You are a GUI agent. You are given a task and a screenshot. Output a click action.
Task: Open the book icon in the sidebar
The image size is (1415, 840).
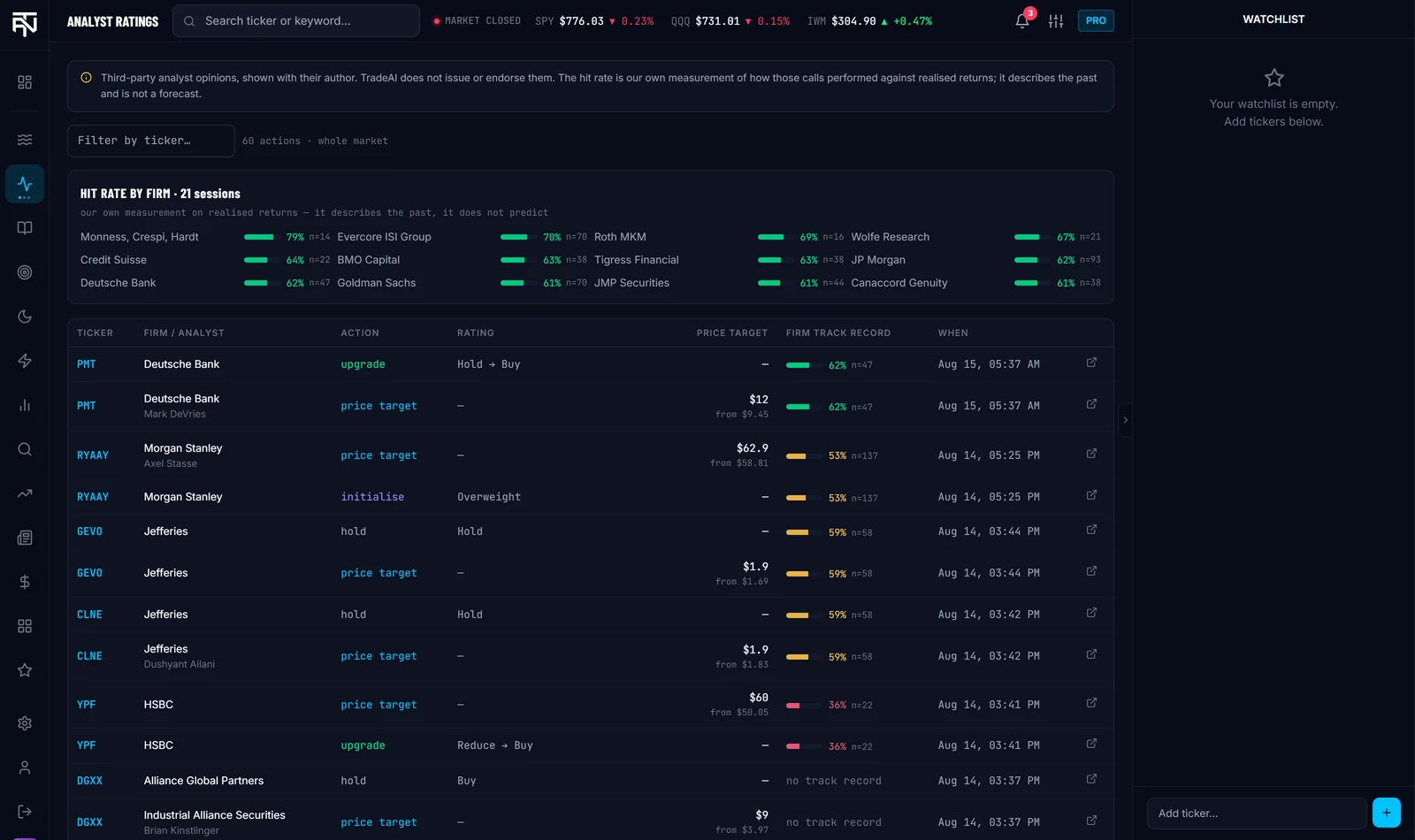[25, 228]
